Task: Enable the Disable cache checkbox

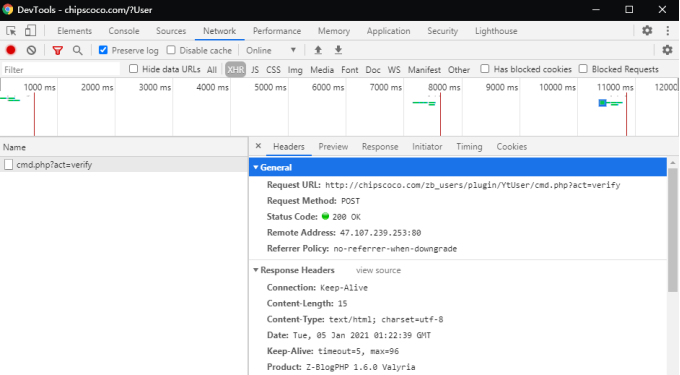Action: coord(171,50)
